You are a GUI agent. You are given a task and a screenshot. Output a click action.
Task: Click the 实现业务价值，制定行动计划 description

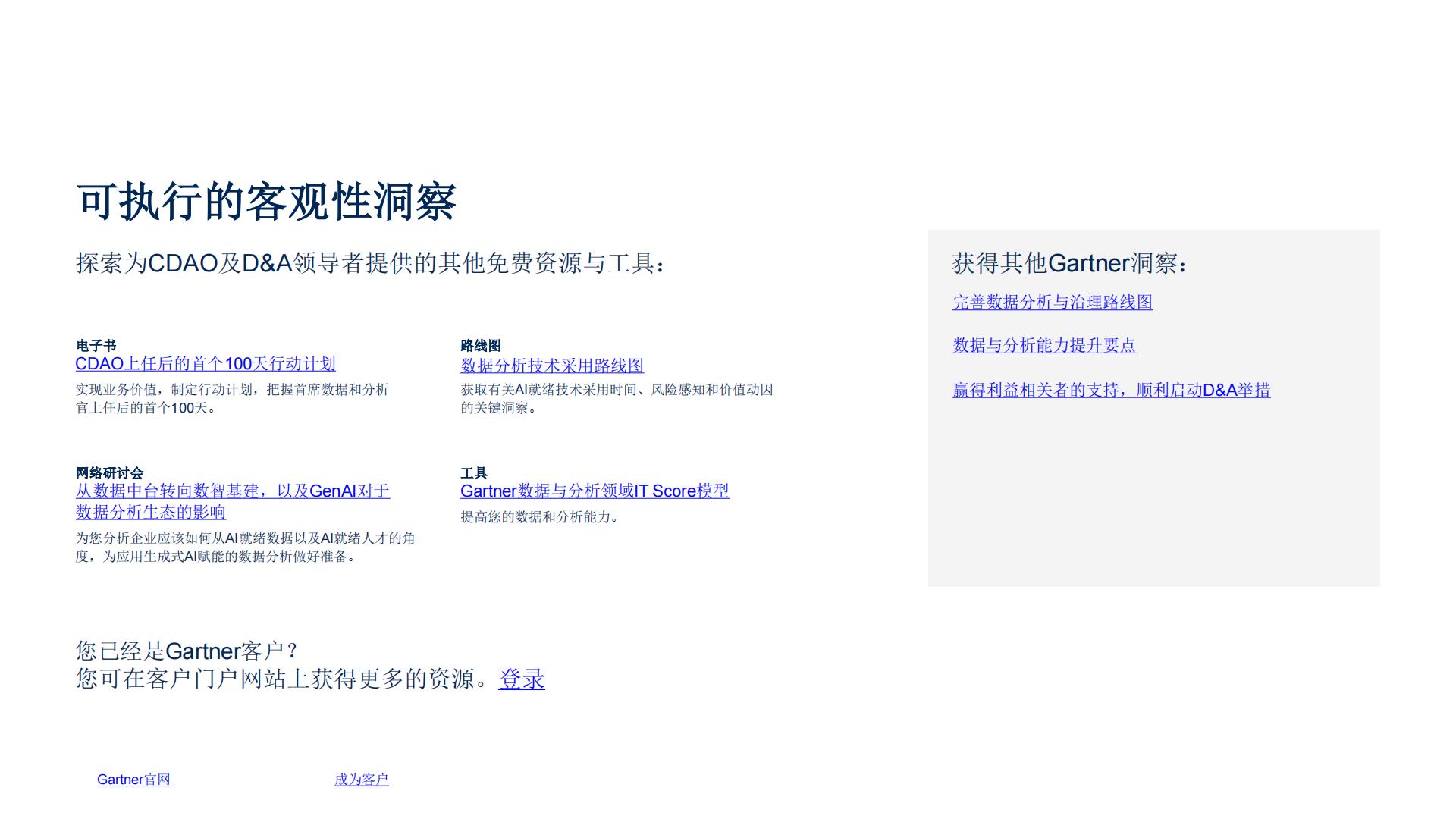point(232,399)
